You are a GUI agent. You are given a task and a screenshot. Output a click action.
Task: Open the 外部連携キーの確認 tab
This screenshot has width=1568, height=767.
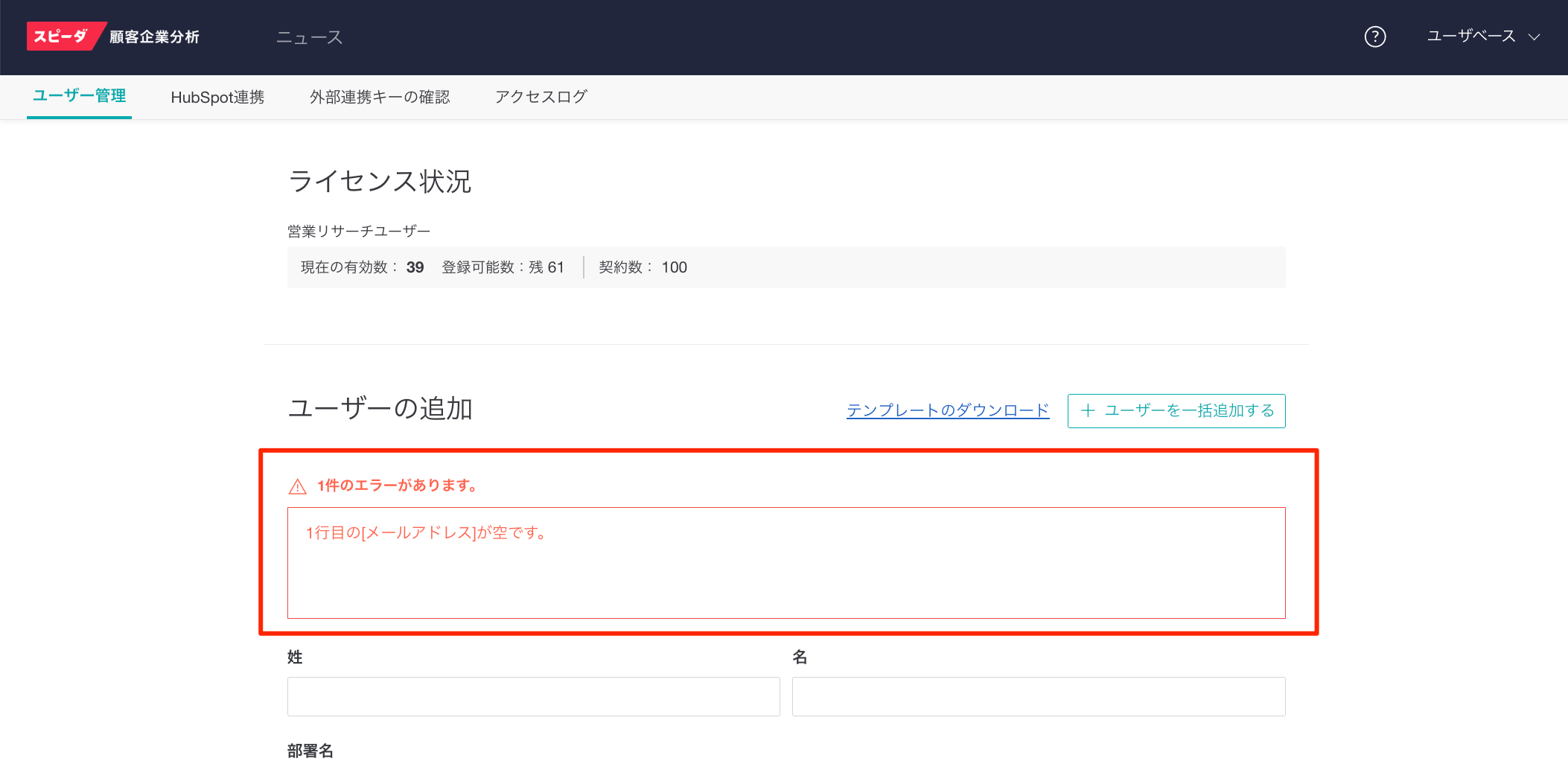pyautogui.click(x=380, y=98)
